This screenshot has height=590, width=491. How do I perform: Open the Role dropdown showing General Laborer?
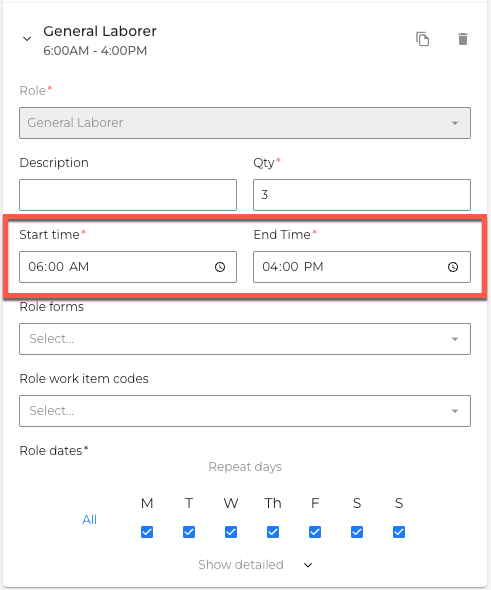coord(245,123)
